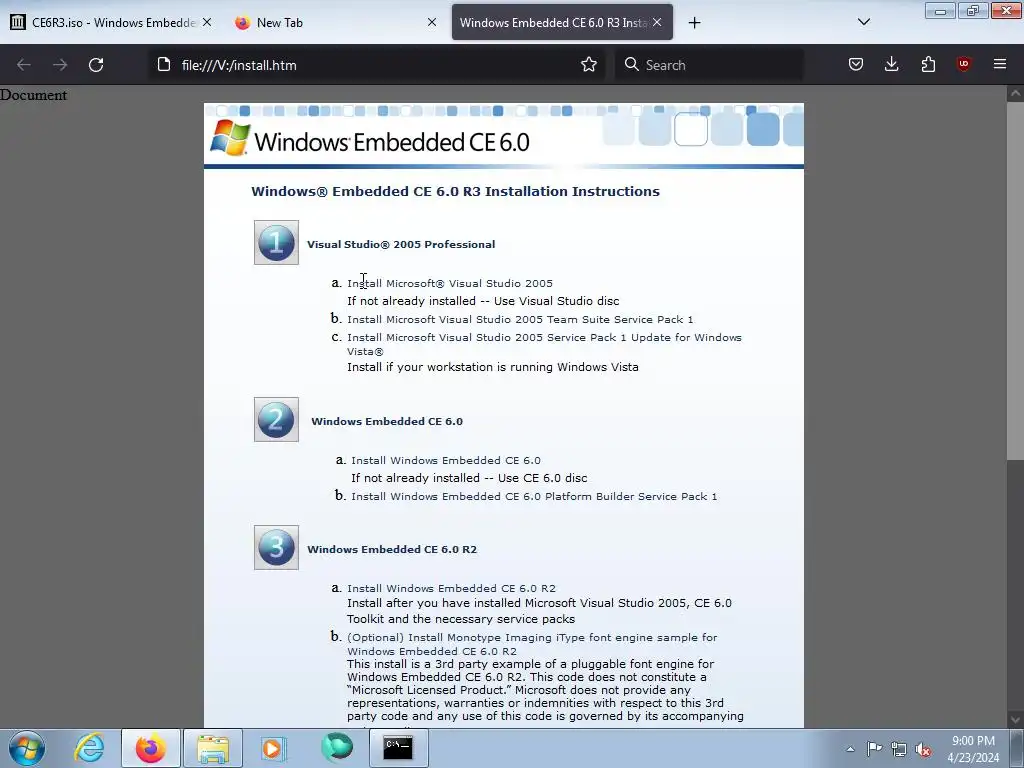
Task: Reload the current page
Action: click(96, 65)
